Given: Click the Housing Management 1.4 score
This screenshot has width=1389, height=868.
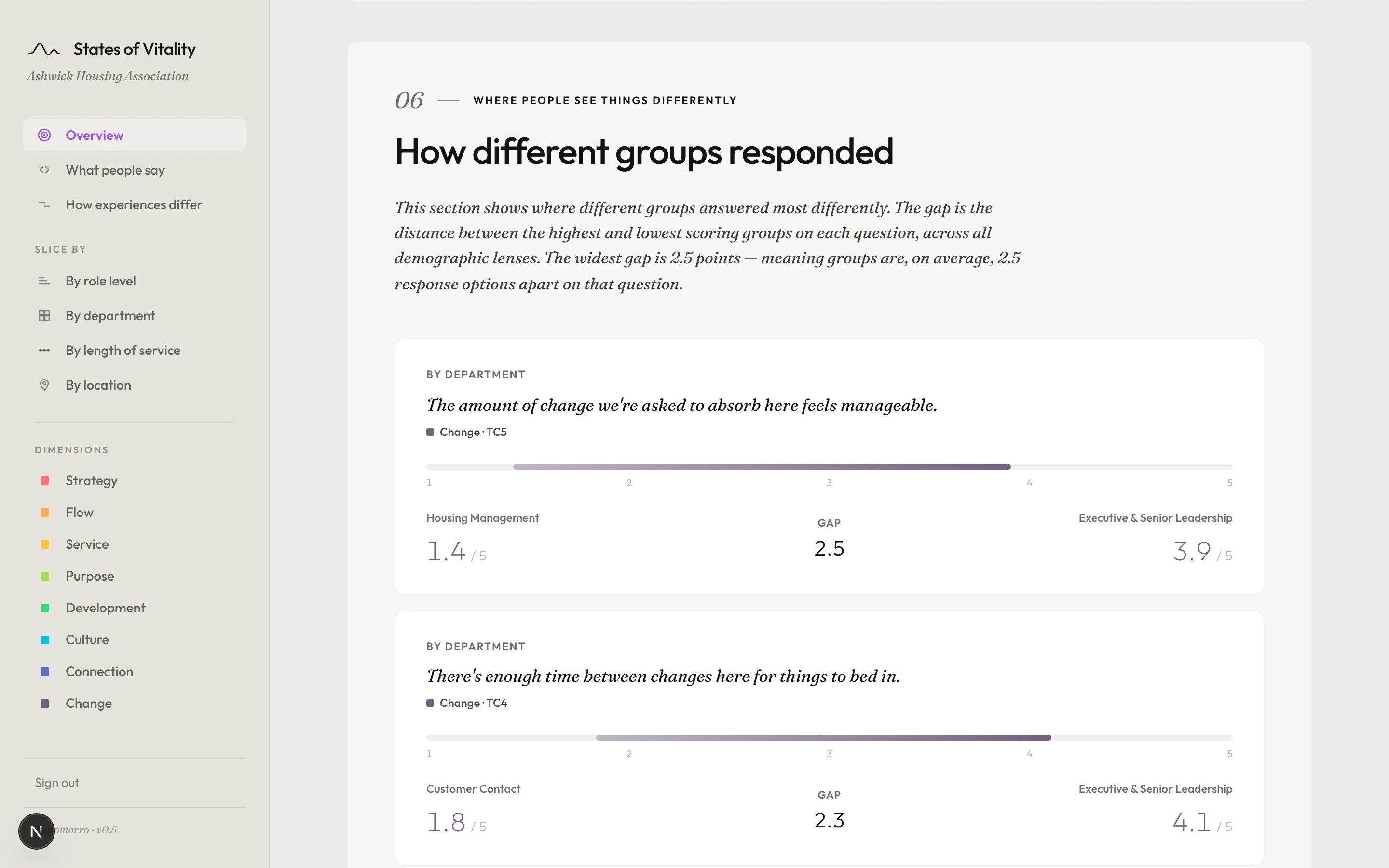Looking at the screenshot, I should 456,552.
